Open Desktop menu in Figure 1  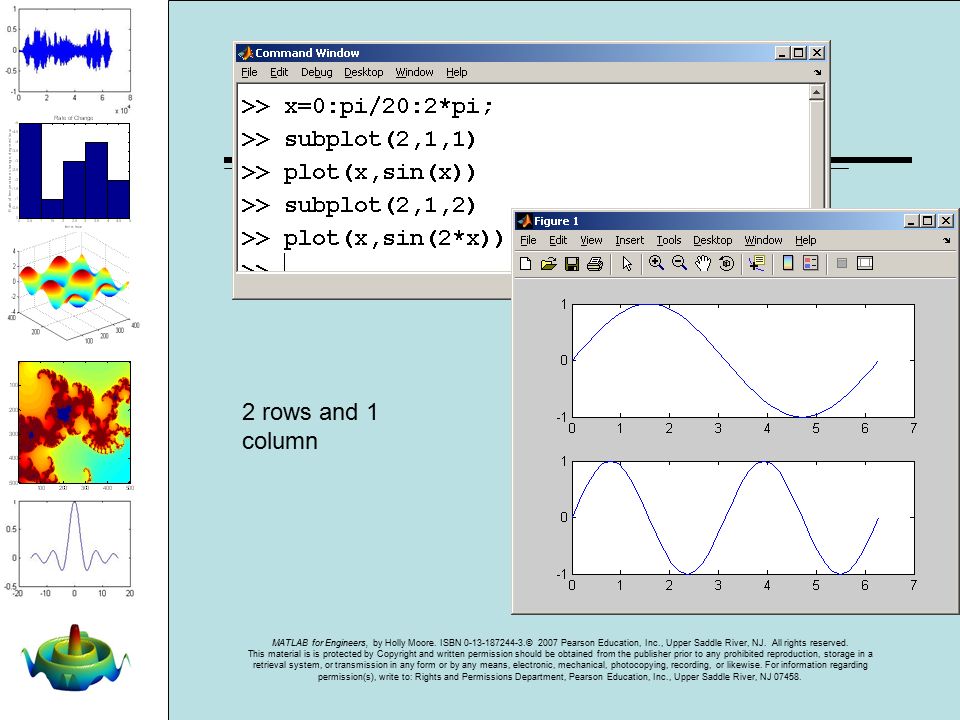(713, 240)
